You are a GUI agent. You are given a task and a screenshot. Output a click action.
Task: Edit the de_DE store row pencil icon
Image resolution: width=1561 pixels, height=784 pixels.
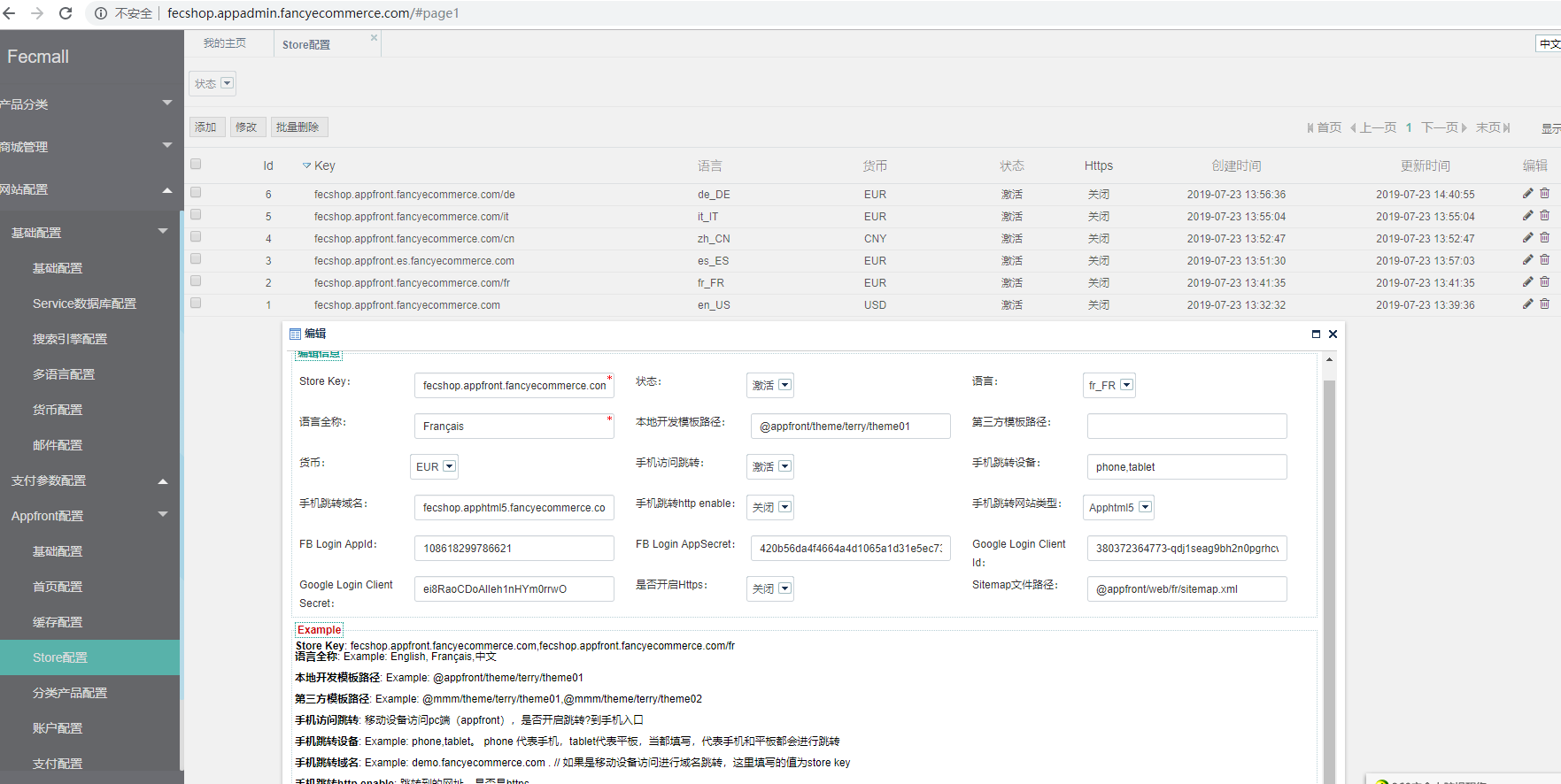coord(1527,193)
